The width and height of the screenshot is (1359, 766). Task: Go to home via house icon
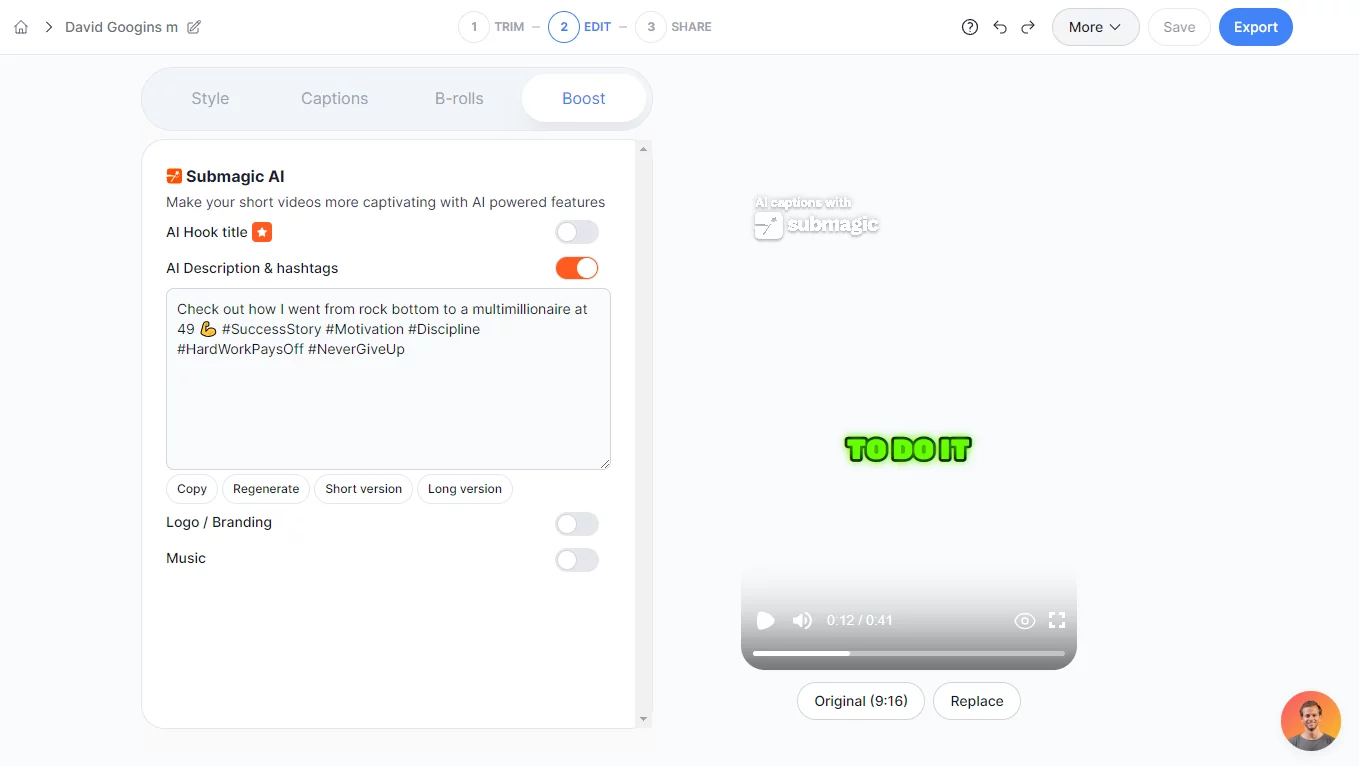[x=21, y=27]
